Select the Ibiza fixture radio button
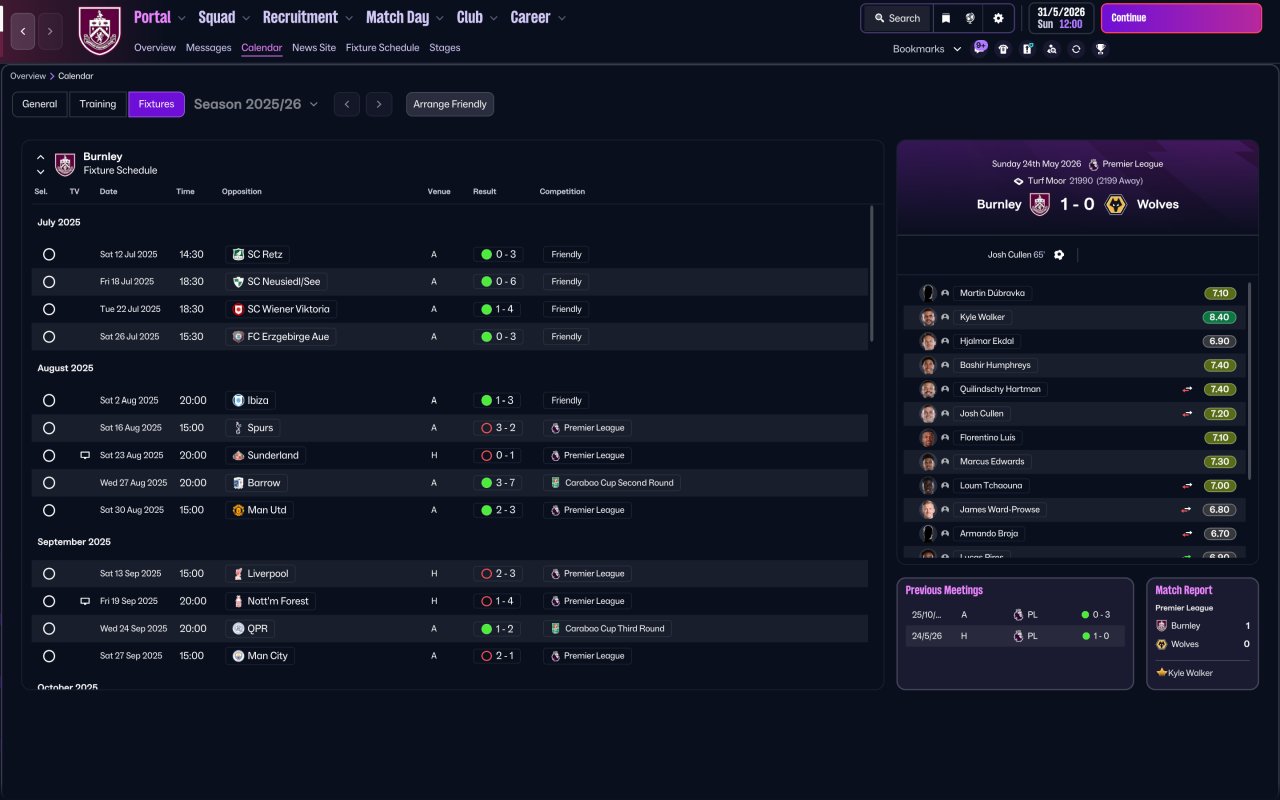 click(x=49, y=400)
